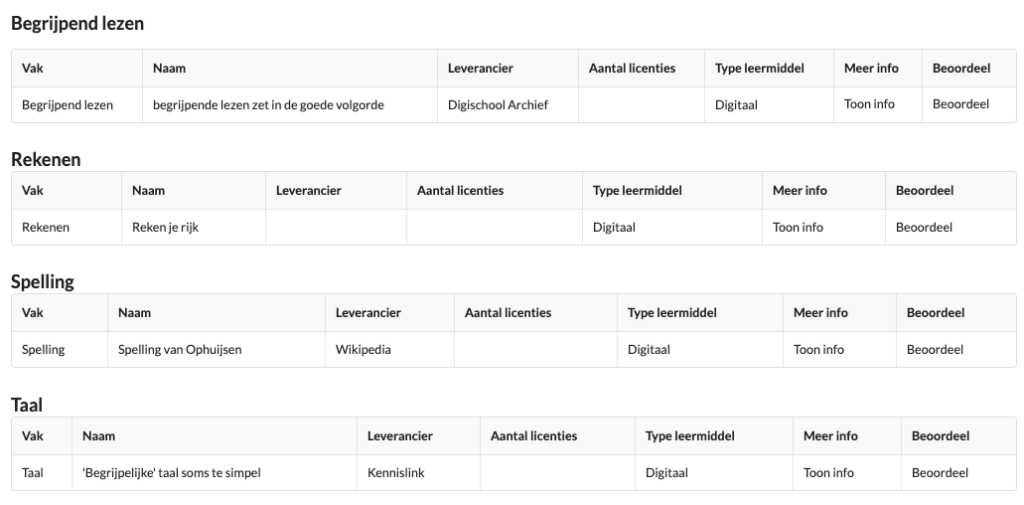The image size is (1024, 505).
Task: Select the Begrijpend lezen section heading
Action: 78,24
